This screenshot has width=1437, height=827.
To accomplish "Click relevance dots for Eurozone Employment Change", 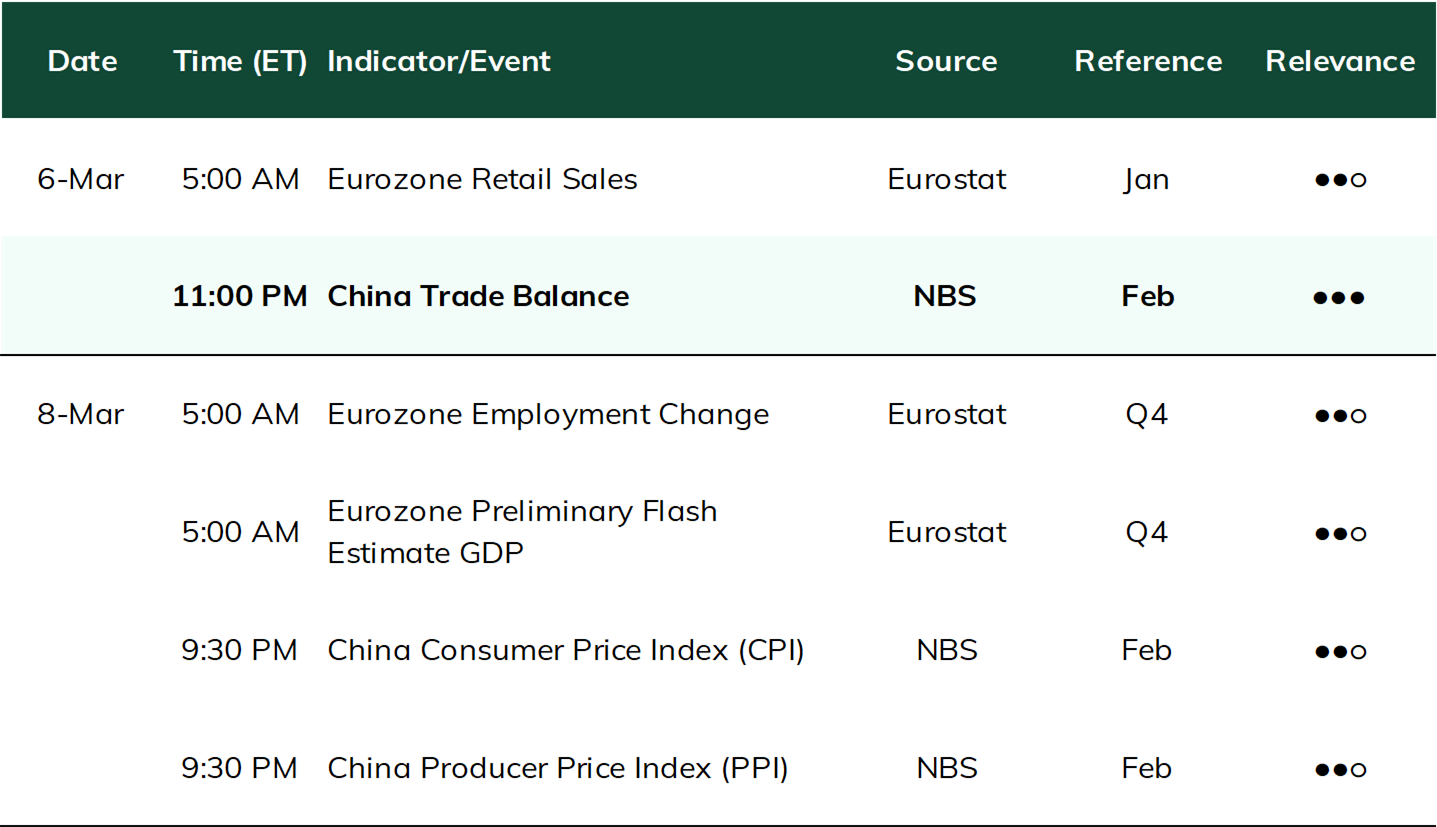I will tap(1340, 415).
